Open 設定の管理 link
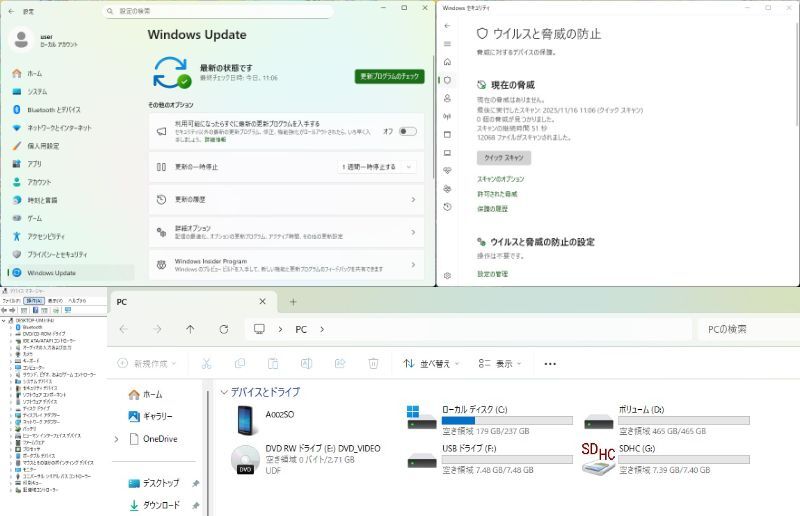 pyautogui.click(x=492, y=274)
